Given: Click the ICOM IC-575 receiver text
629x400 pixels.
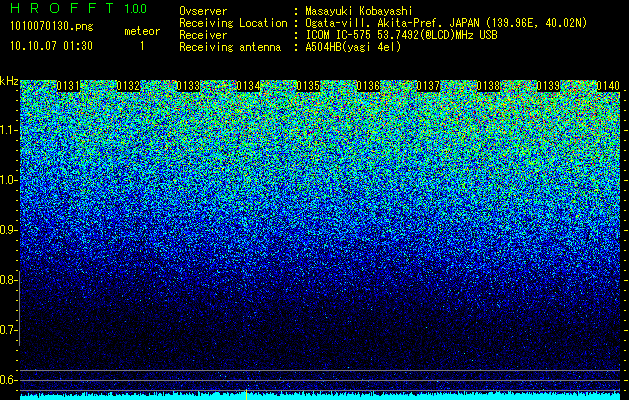Looking at the screenshot, I should click(x=401, y=35).
